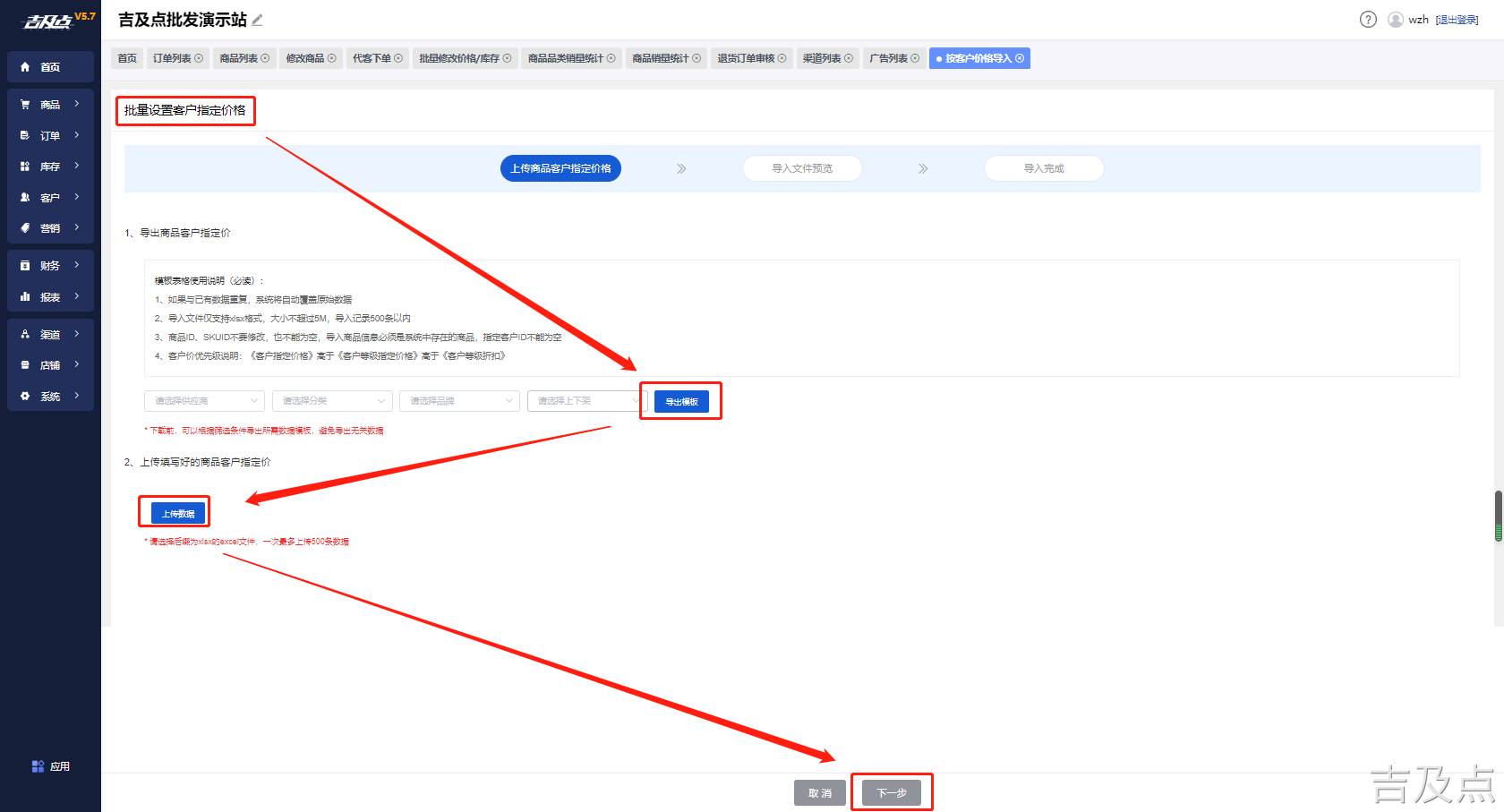Open the 商品 sidebar menu
1504x812 pixels.
click(50, 105)
